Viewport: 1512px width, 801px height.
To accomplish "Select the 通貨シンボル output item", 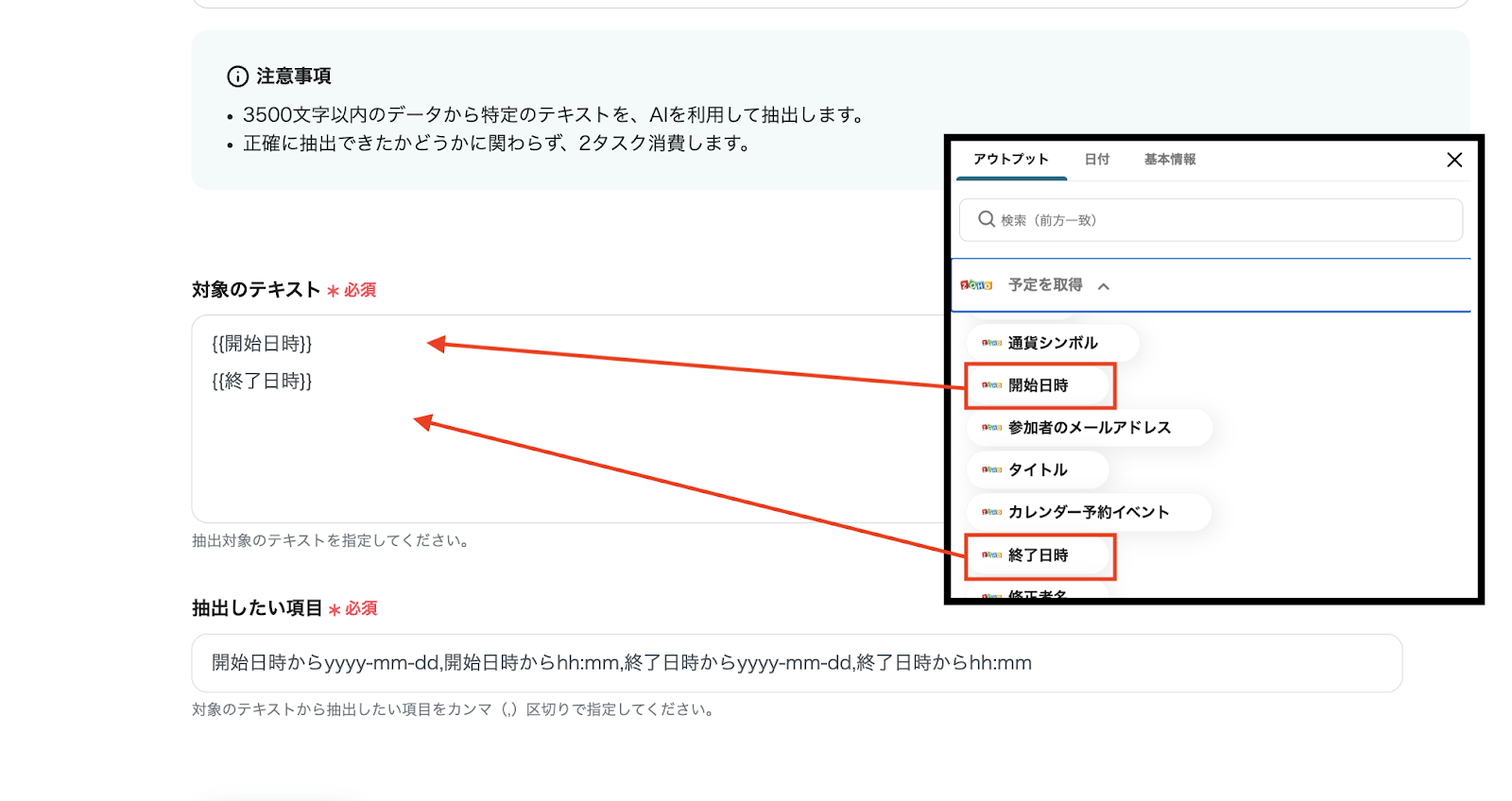I will pyautogui.click(x=1053, y=343).
